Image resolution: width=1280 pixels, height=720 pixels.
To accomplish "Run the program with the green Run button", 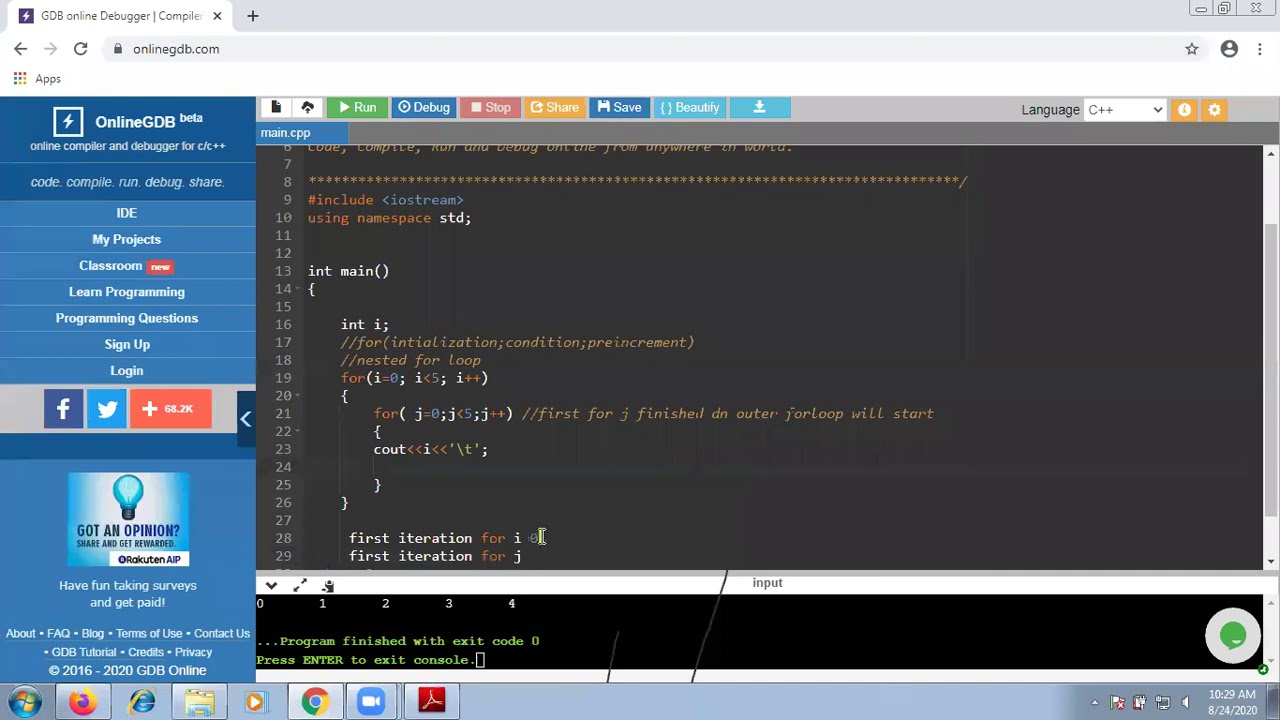I will [x=357, y=107].
